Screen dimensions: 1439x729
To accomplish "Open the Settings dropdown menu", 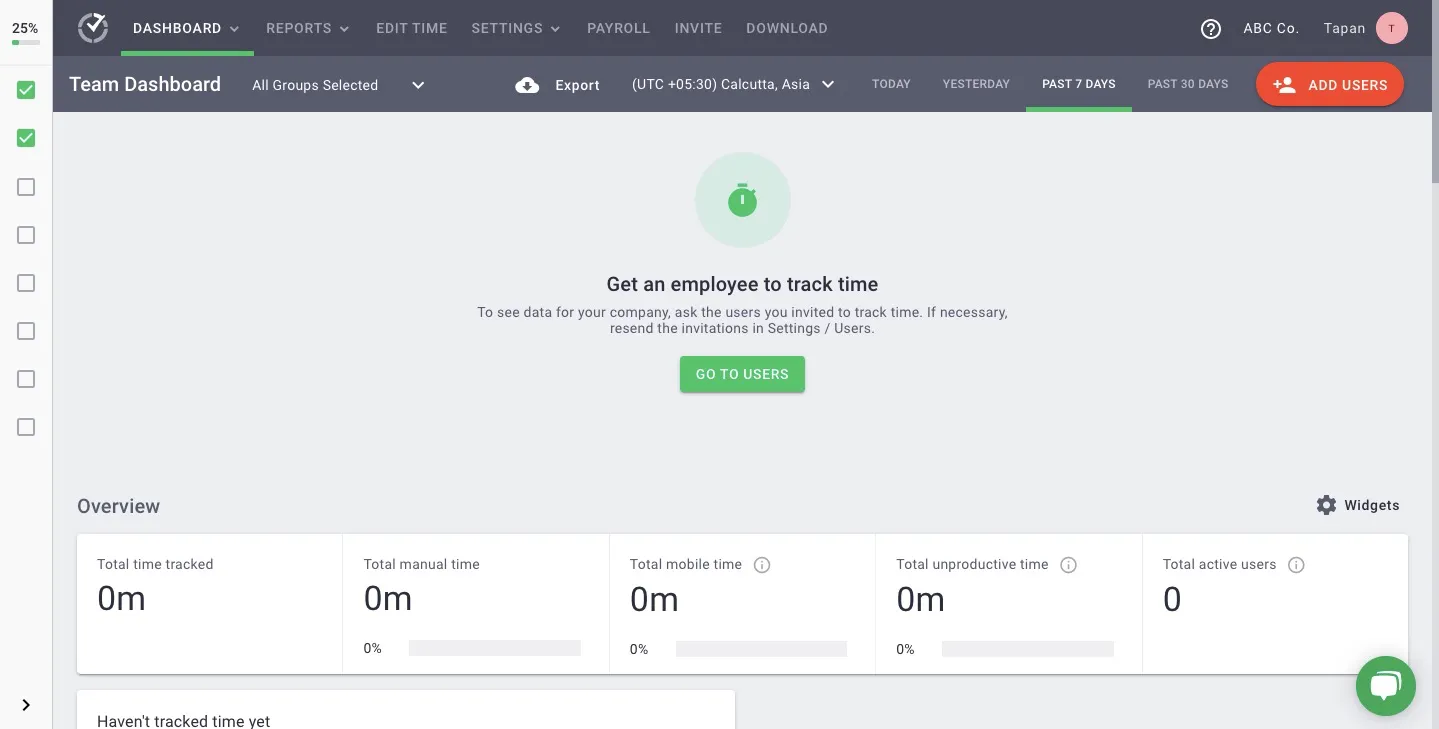I will (x=516, y=28).
